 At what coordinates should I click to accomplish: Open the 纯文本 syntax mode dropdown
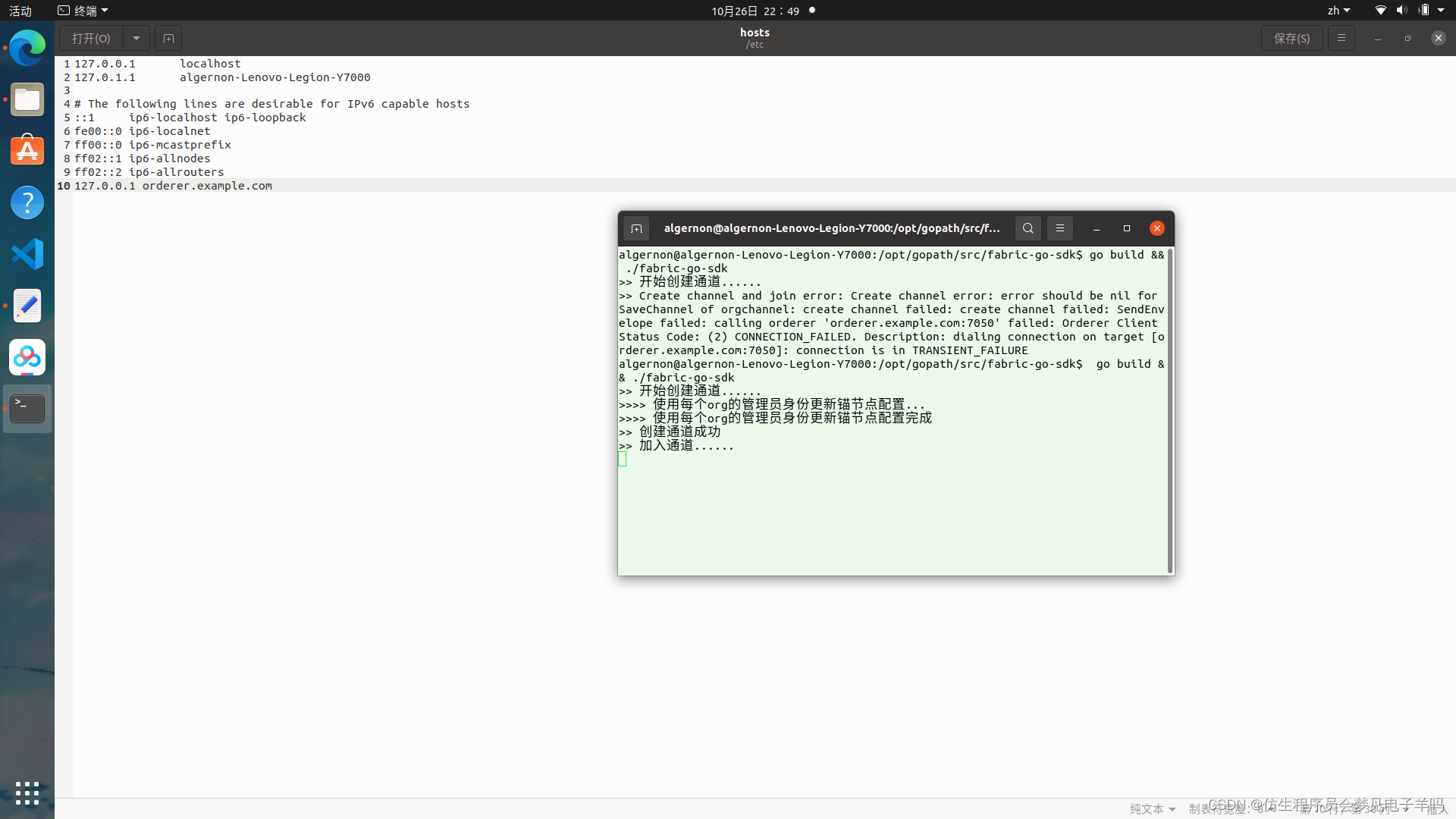click(1153, 809)
